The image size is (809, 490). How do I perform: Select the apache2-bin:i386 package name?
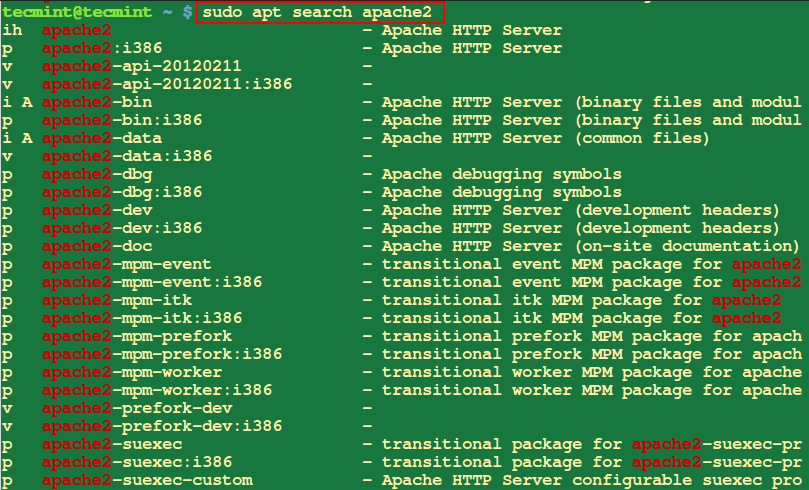point(122,120)
